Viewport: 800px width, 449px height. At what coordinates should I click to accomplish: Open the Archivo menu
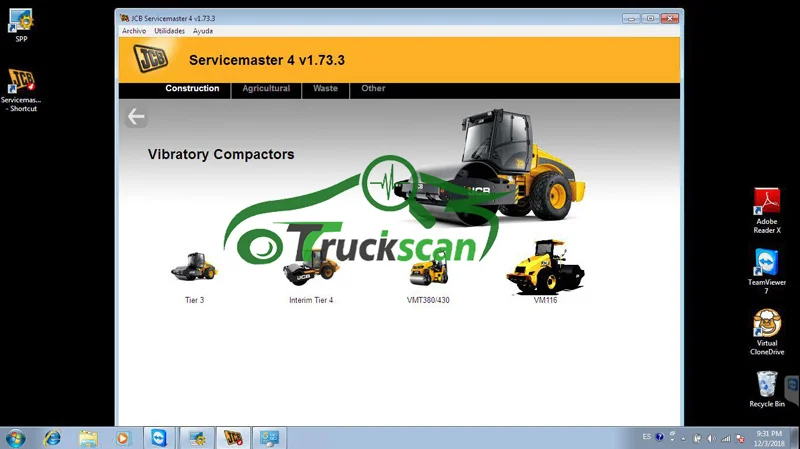(x=134, y=31)
